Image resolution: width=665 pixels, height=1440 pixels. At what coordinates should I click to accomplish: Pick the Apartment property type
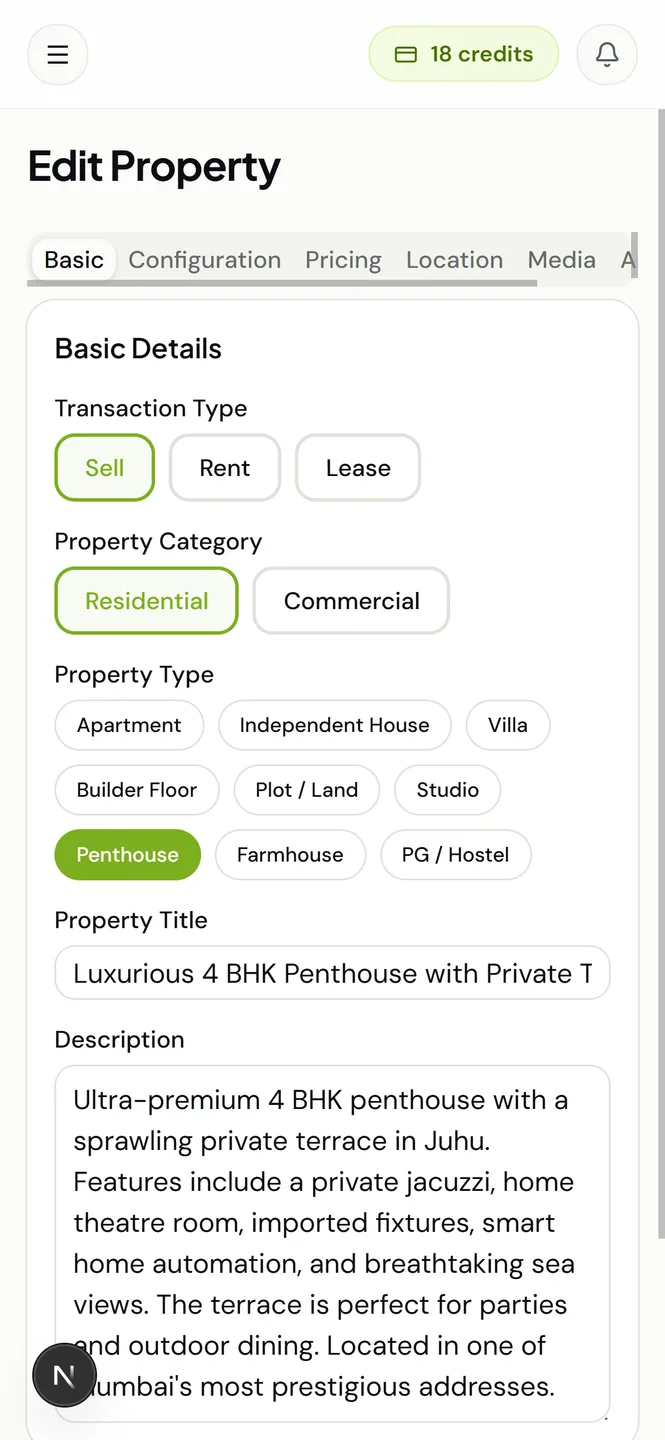129,725
